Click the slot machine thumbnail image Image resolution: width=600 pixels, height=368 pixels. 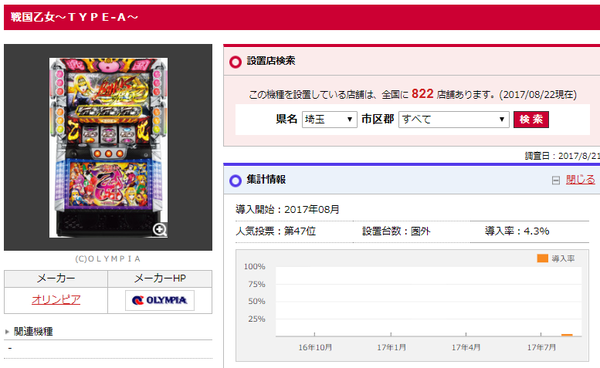(x=108, y=148)
